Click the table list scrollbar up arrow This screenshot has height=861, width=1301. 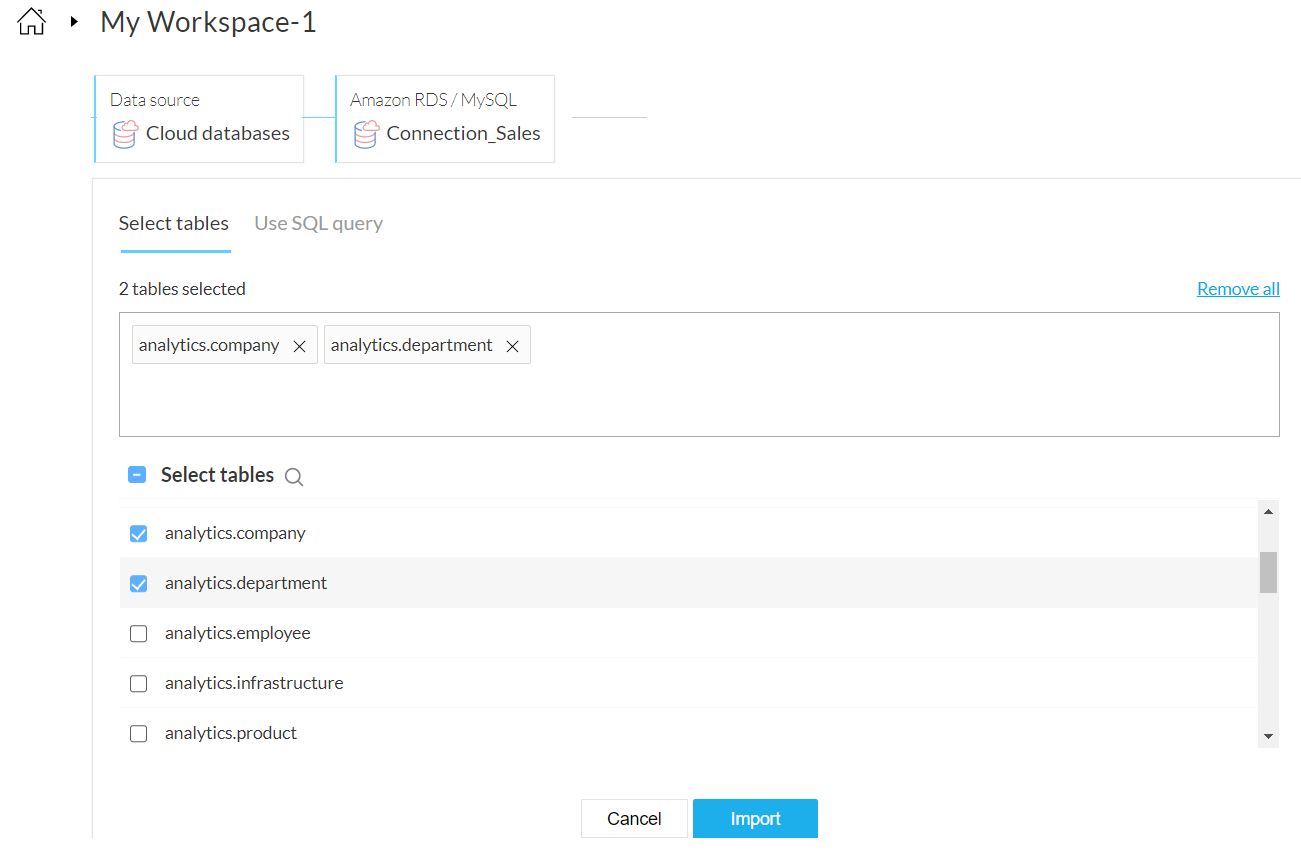click(x=1268, y=512)
